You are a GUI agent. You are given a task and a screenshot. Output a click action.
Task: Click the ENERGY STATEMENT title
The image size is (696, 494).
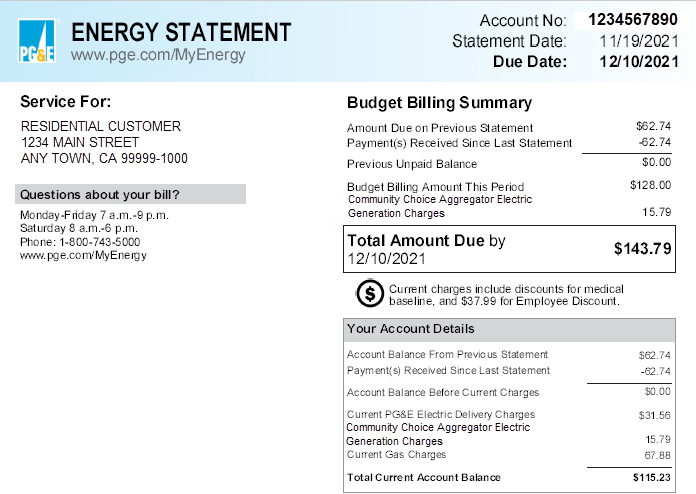pyautogui.click(x=181, y=33)
